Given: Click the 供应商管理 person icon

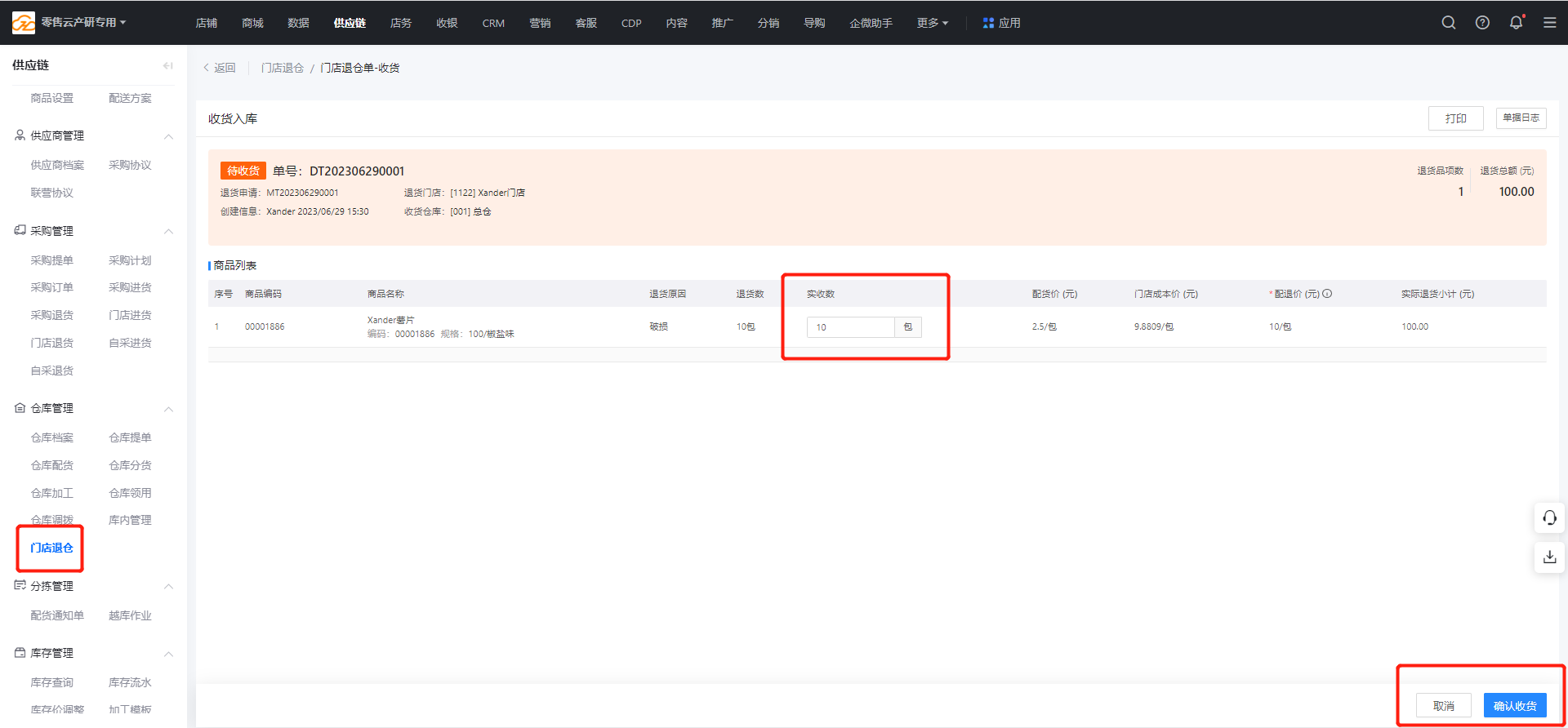Looking at the screenshot, I should pyautogui.click(x=20, y=135).
